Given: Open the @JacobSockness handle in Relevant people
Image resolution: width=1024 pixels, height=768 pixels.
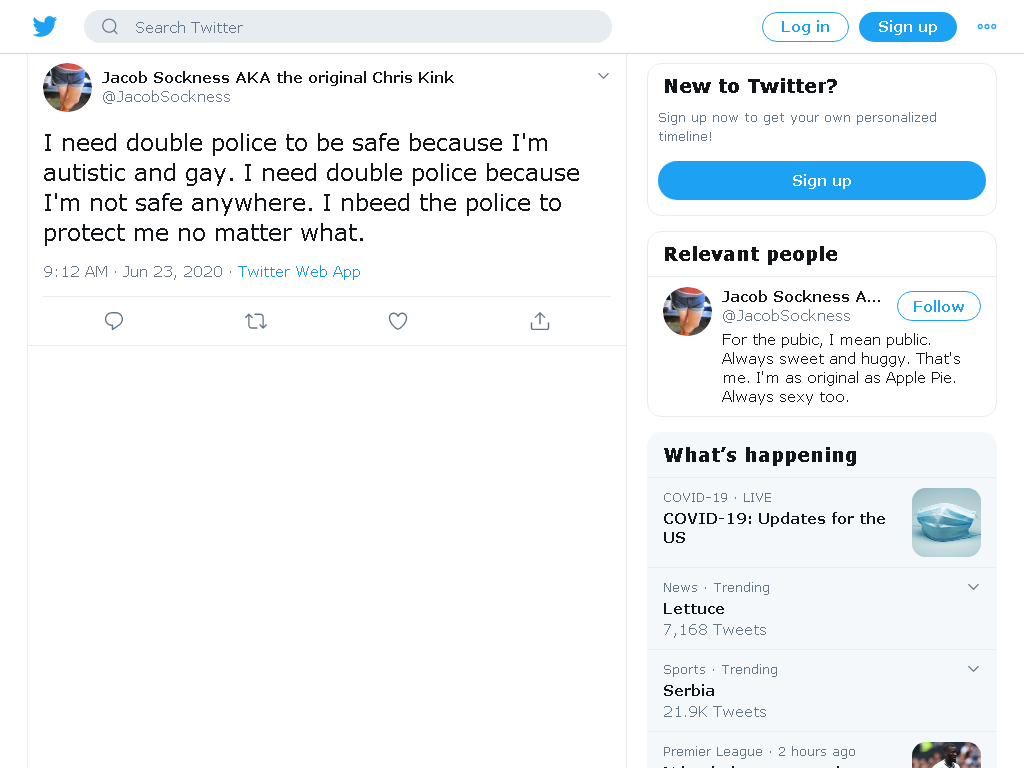Looking at the screenshot, I should pos(786,316).
